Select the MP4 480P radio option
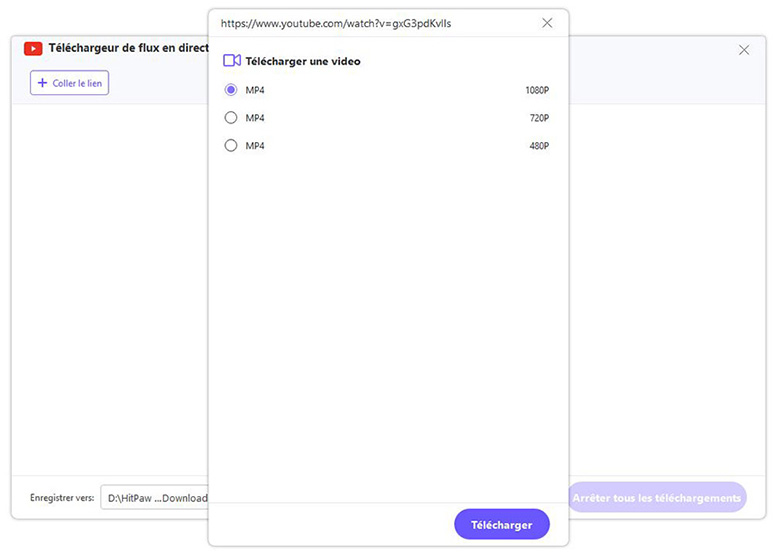This screenshot has width=774, height=555. [231, 145]
